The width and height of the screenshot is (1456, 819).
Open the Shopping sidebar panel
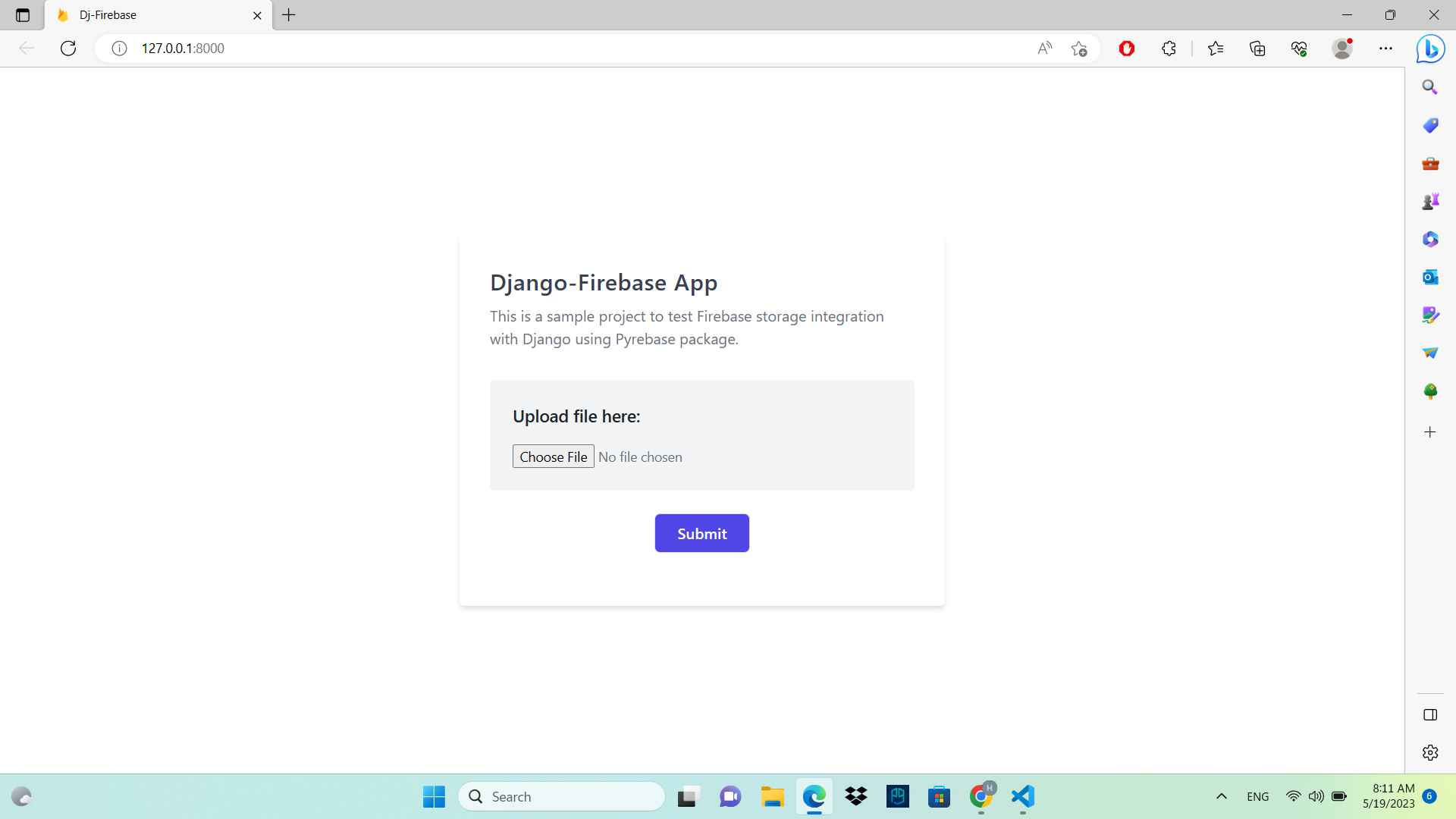coord(1429,125)
